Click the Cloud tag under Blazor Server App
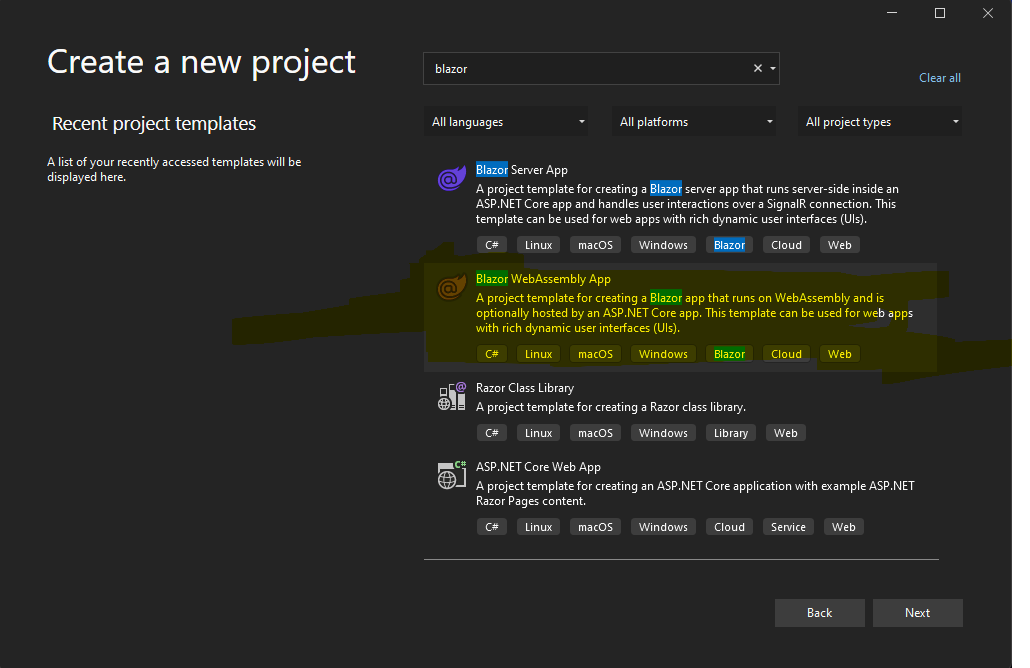 tap(786, 245)
